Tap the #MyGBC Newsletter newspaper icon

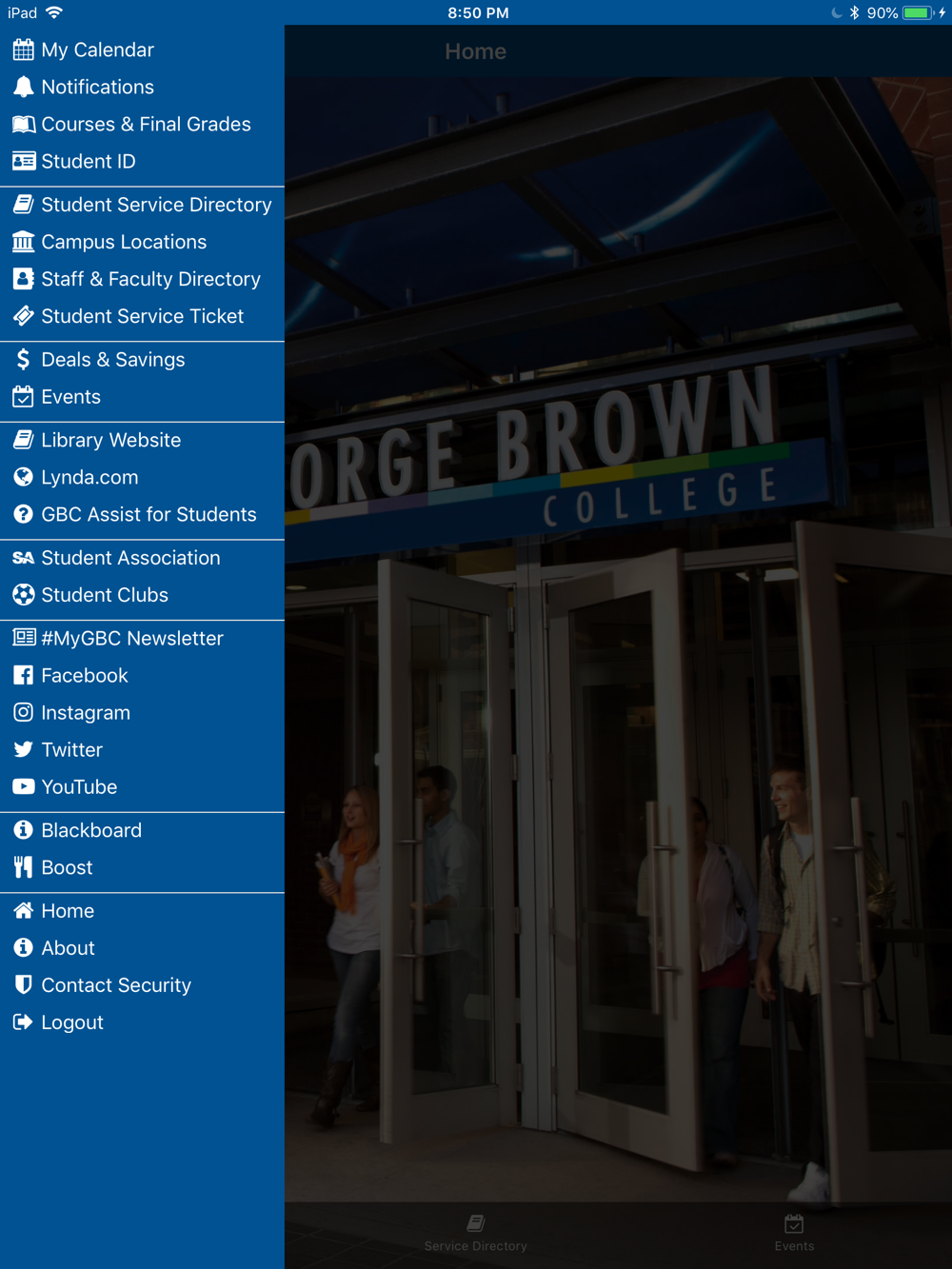24,637
